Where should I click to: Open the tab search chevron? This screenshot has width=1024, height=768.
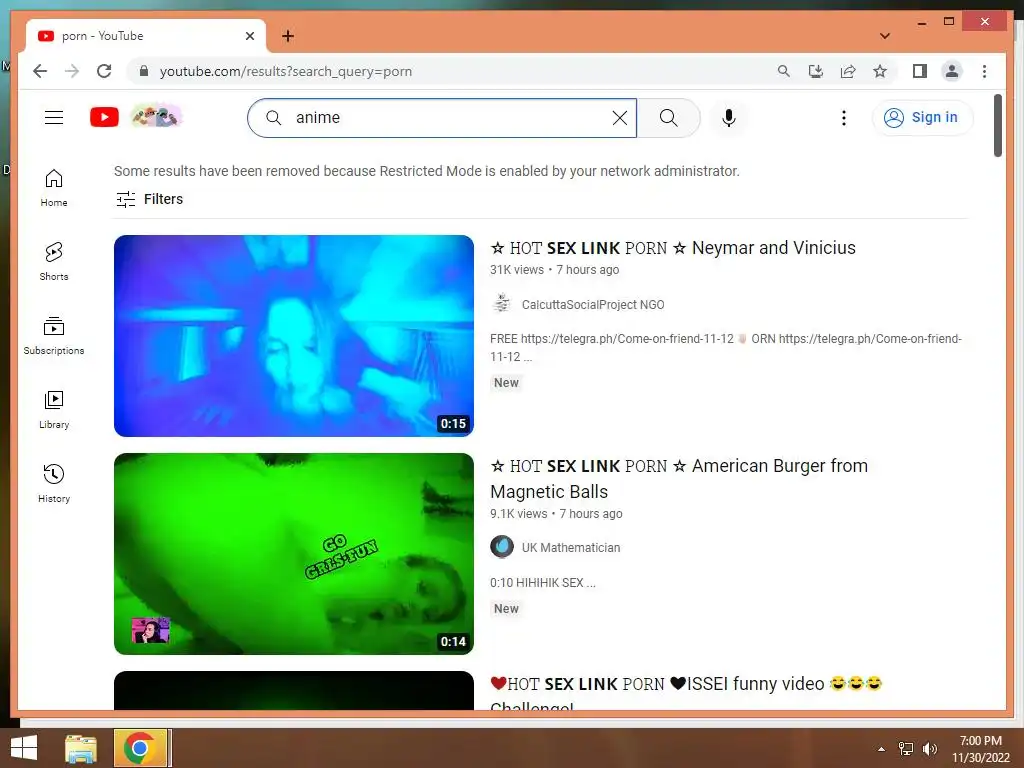click(885, 36)
